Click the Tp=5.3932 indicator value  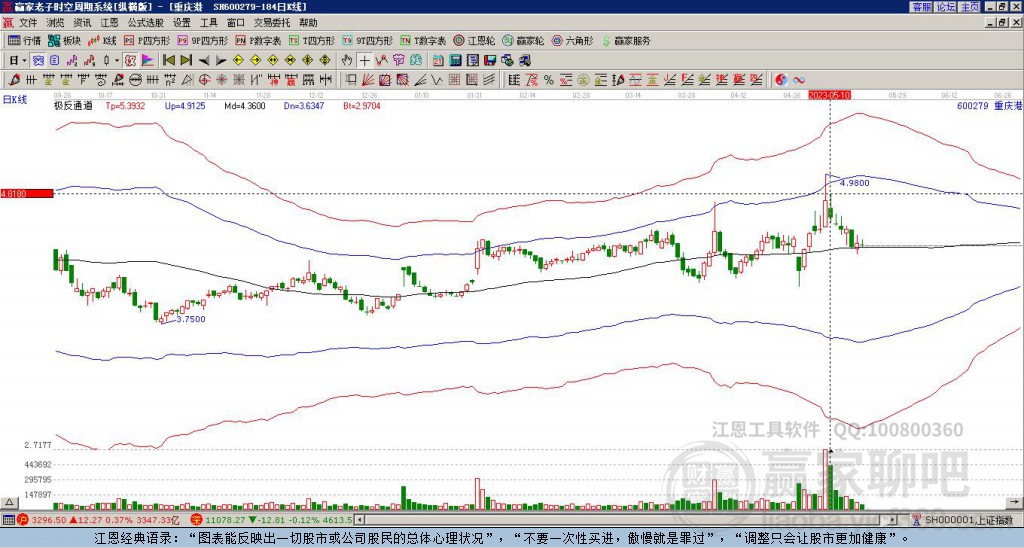click(x=125, y=105)
